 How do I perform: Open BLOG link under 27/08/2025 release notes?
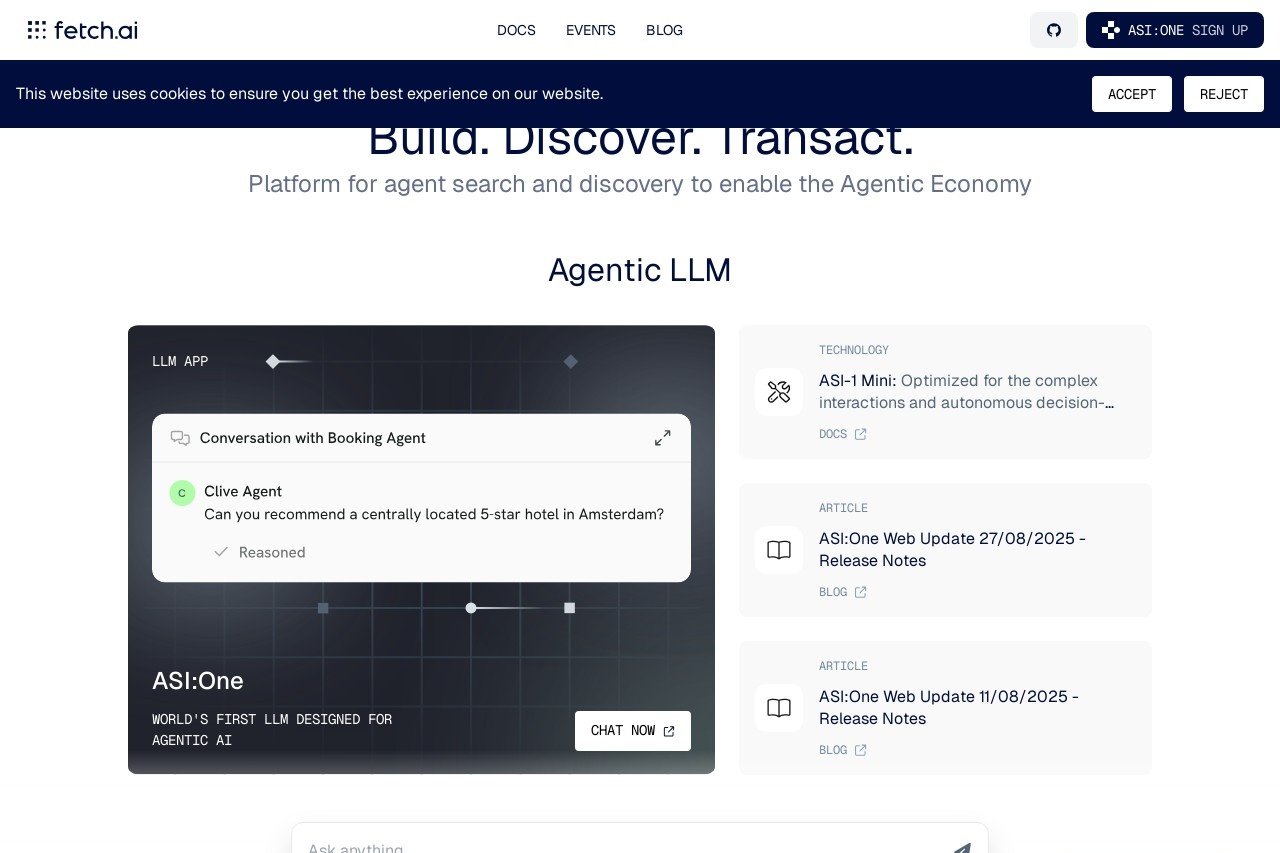click(843, 592)
